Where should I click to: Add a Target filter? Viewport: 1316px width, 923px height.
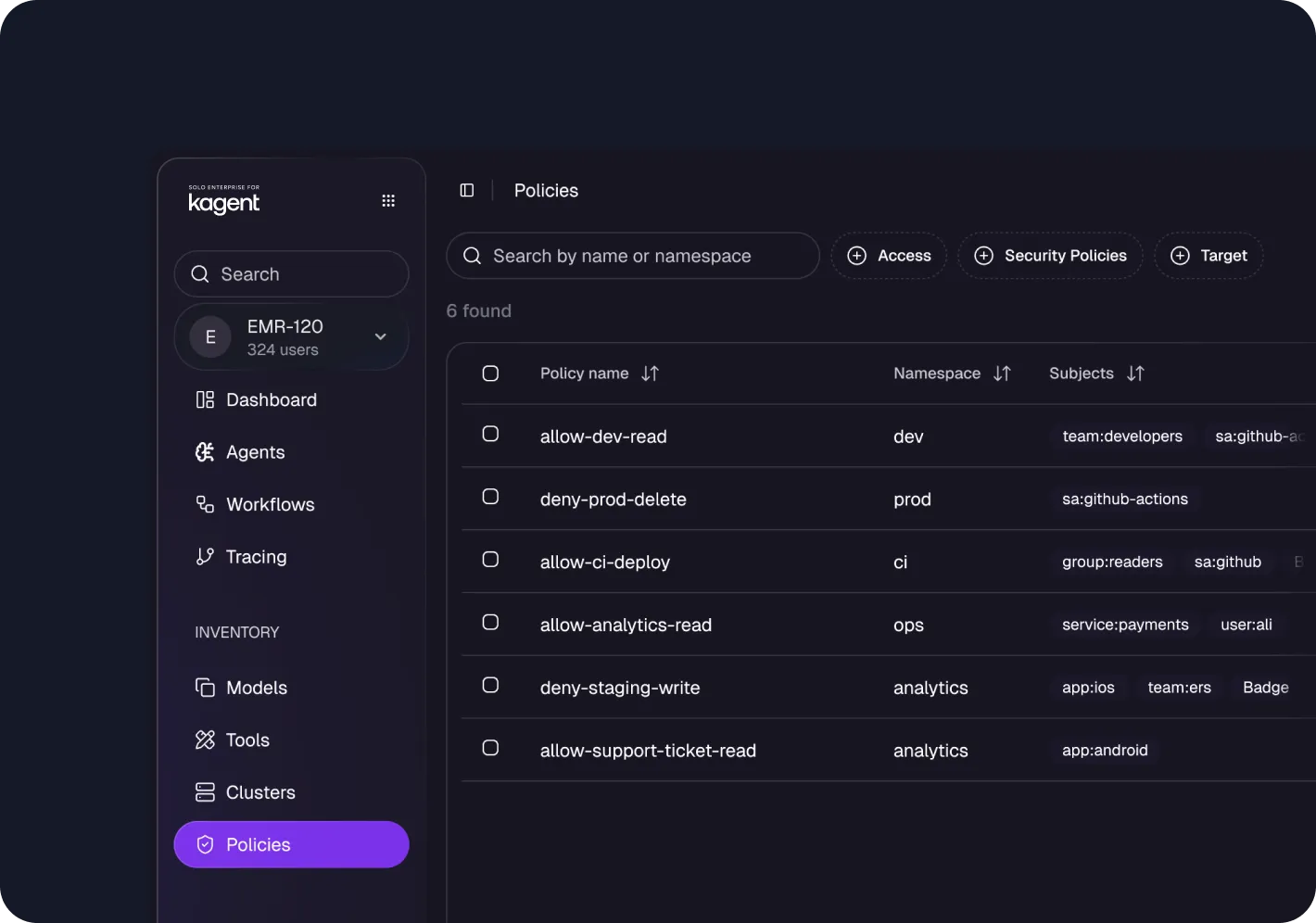(1208, 256)
